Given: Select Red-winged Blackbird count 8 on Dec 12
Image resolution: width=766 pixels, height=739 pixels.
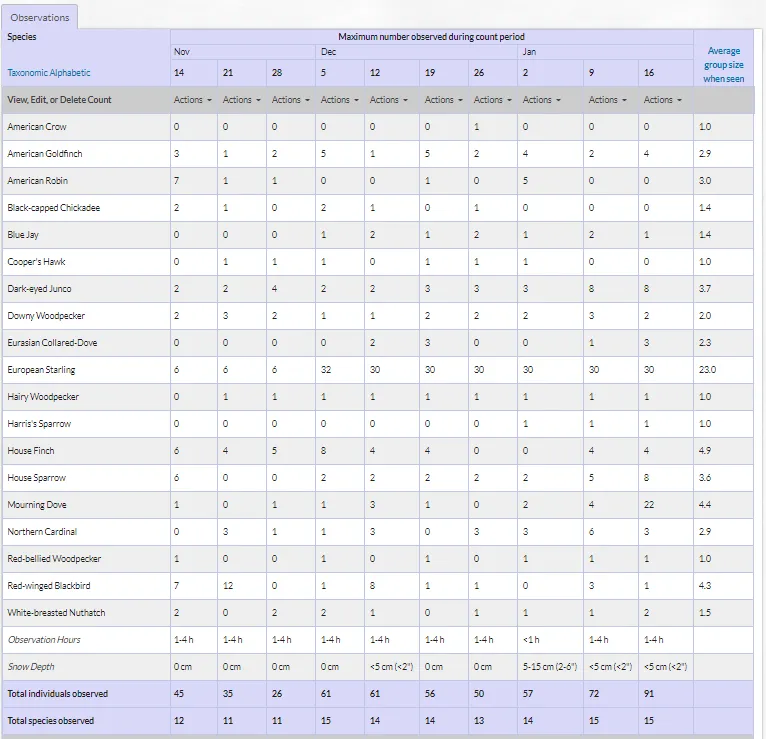Looking at the screenshot, I should [372, 586].
